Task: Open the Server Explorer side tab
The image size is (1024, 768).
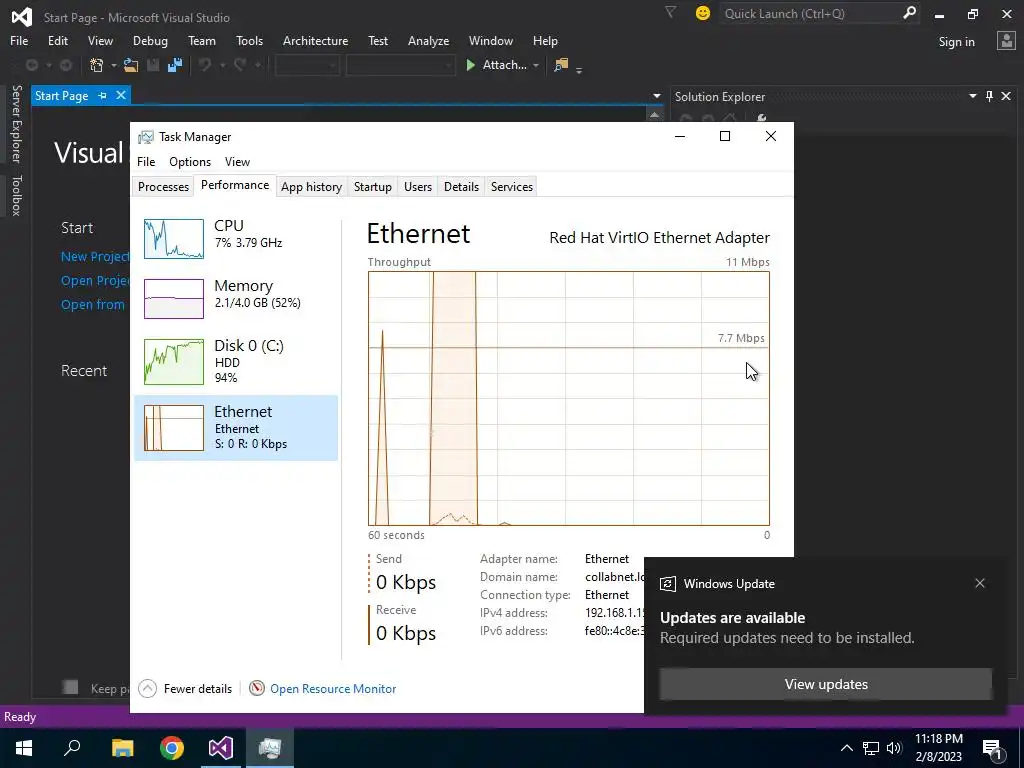Action: (16, 123)
